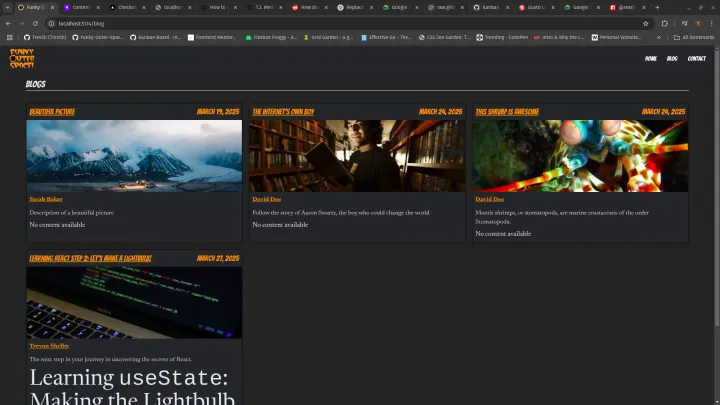Screen dimensions: 720x405
Task: Click the mantis shrimp thumbnail
Action: tap(580, 156)
